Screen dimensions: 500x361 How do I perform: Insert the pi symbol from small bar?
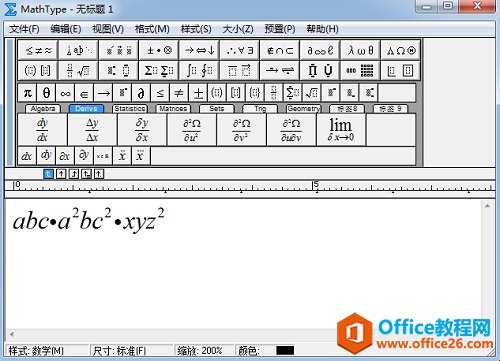27,93
